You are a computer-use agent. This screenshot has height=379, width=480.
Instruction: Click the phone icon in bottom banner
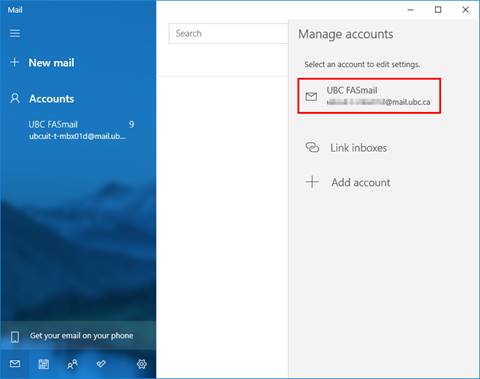coord(15,337)
